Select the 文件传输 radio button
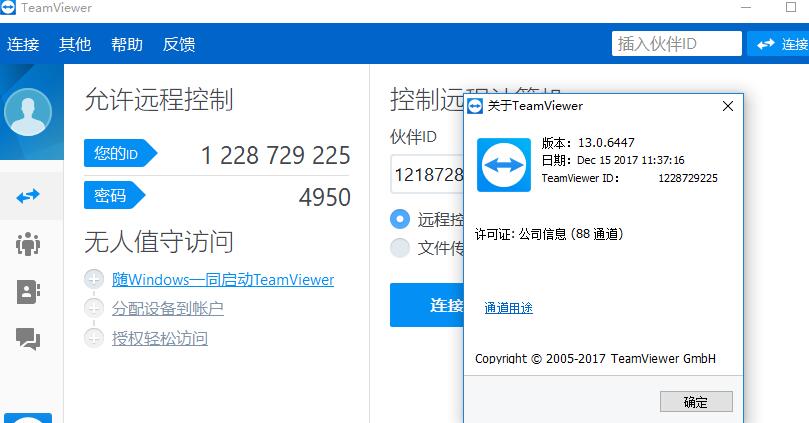Screen dimensions: 809x423 tap(400, 248)
